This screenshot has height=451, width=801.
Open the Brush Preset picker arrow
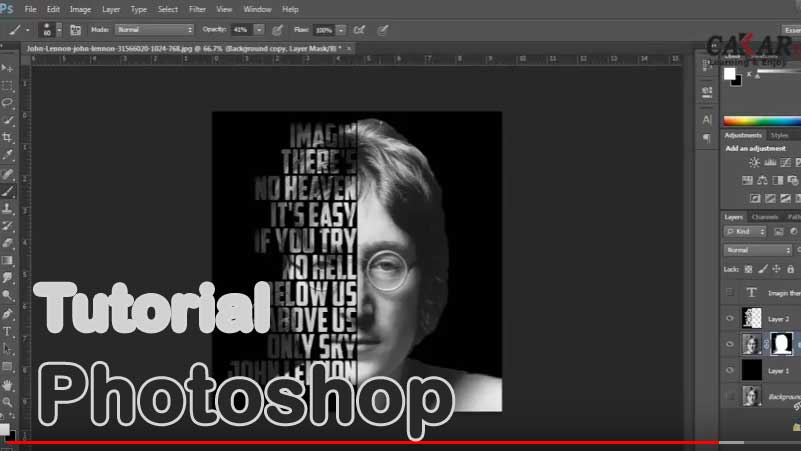(59, 30)
